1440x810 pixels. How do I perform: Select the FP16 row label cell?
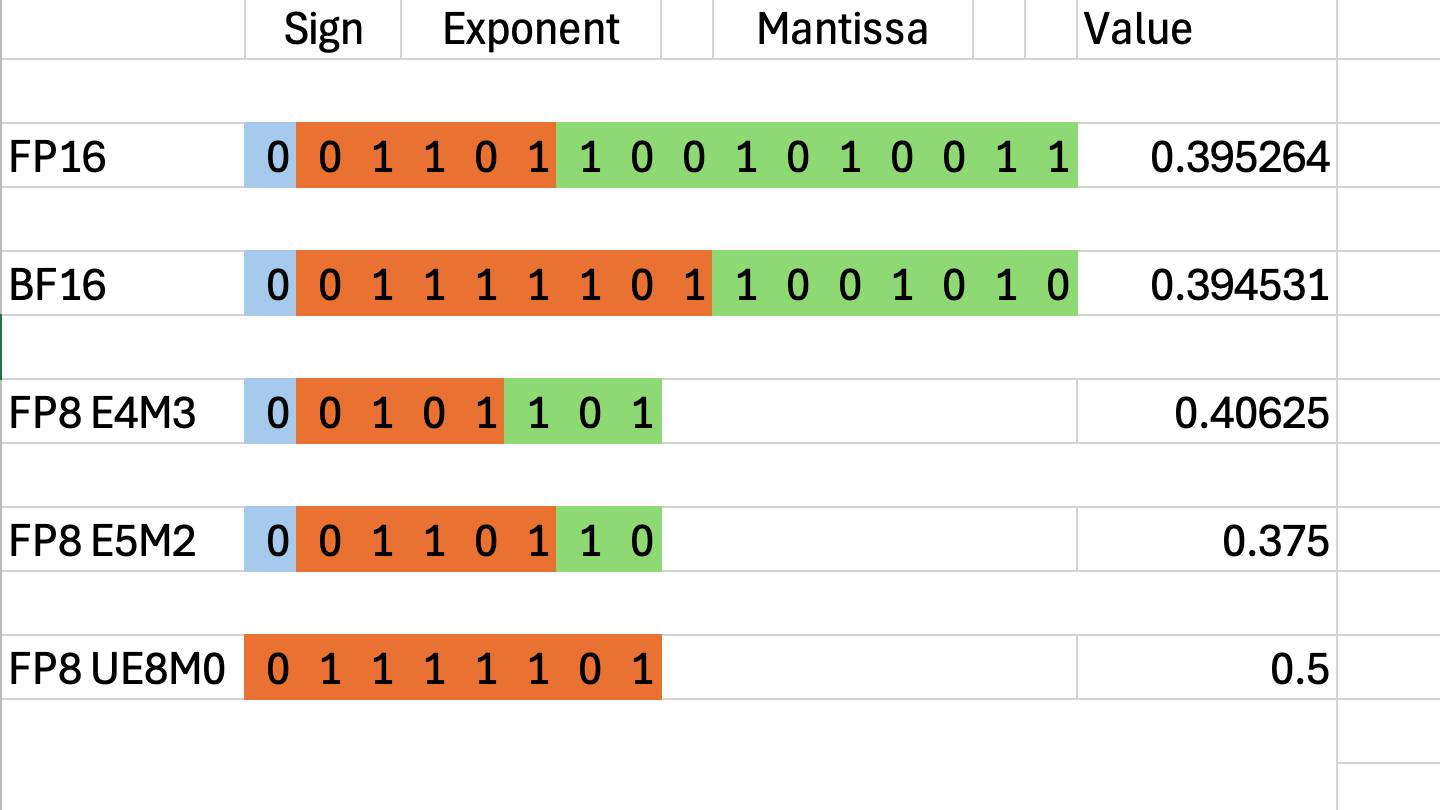pos(122,157)
